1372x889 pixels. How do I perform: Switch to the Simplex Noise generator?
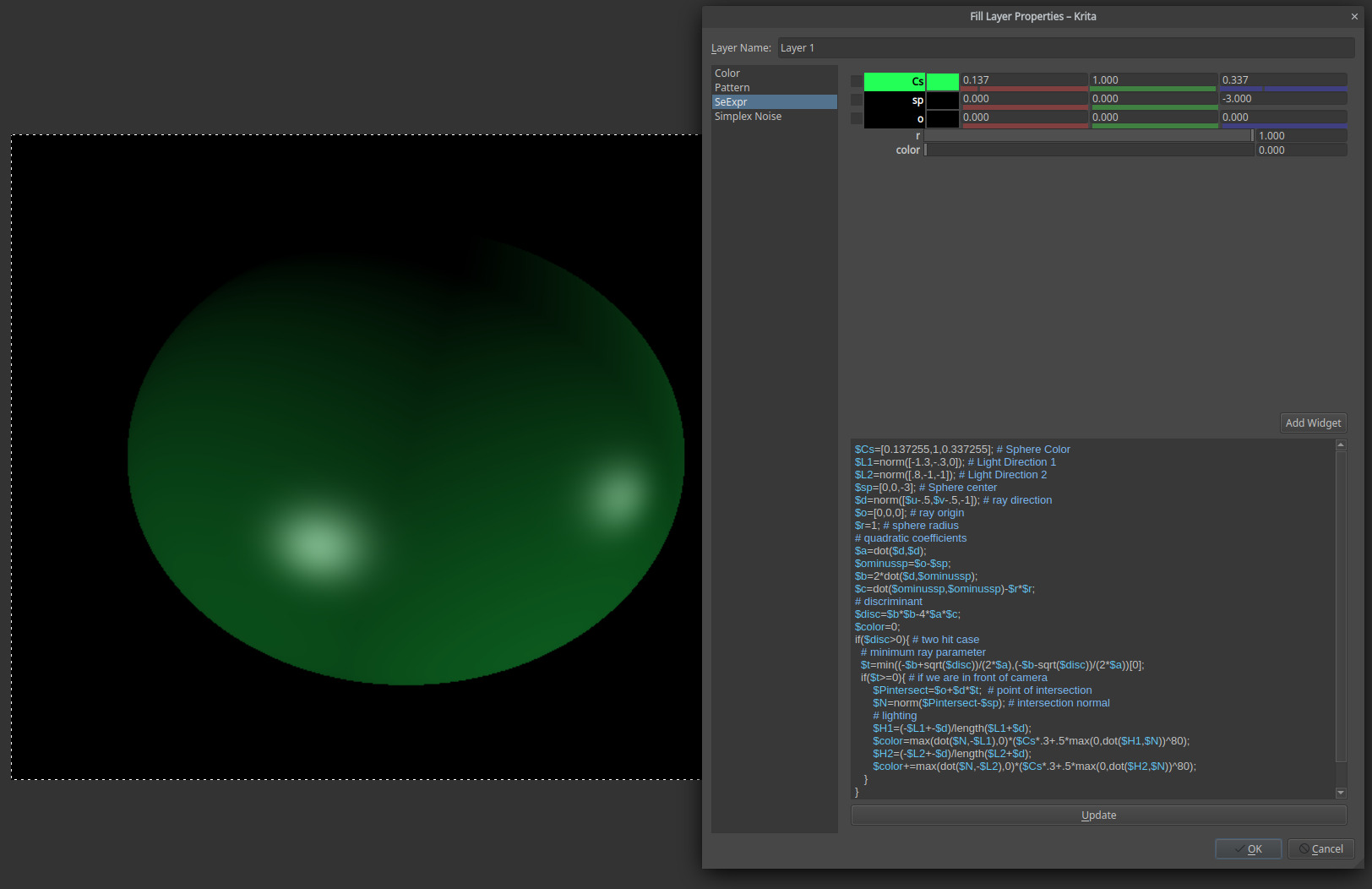tap(748, 117)
